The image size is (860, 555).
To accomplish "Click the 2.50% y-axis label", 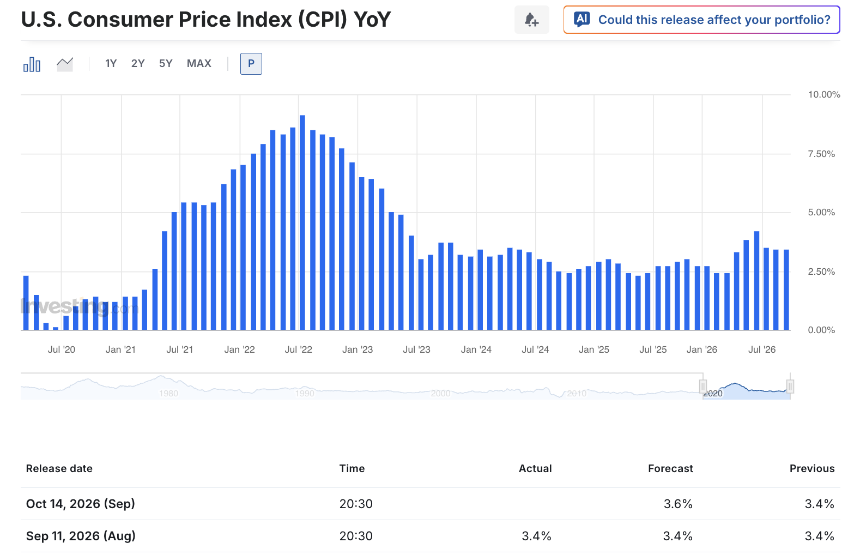I will point(821,272).
